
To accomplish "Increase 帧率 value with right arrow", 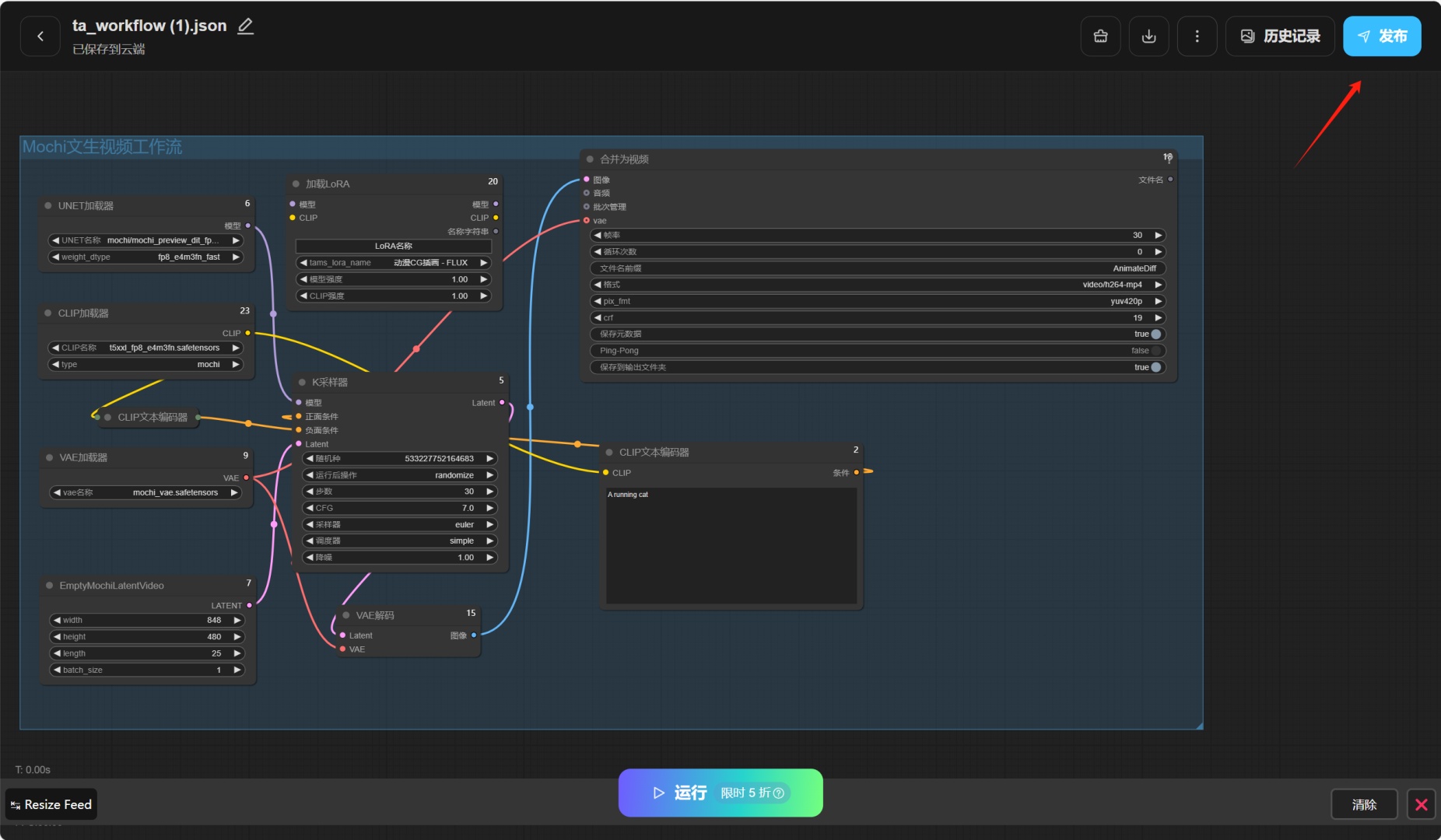I will tap(1158, 235).
